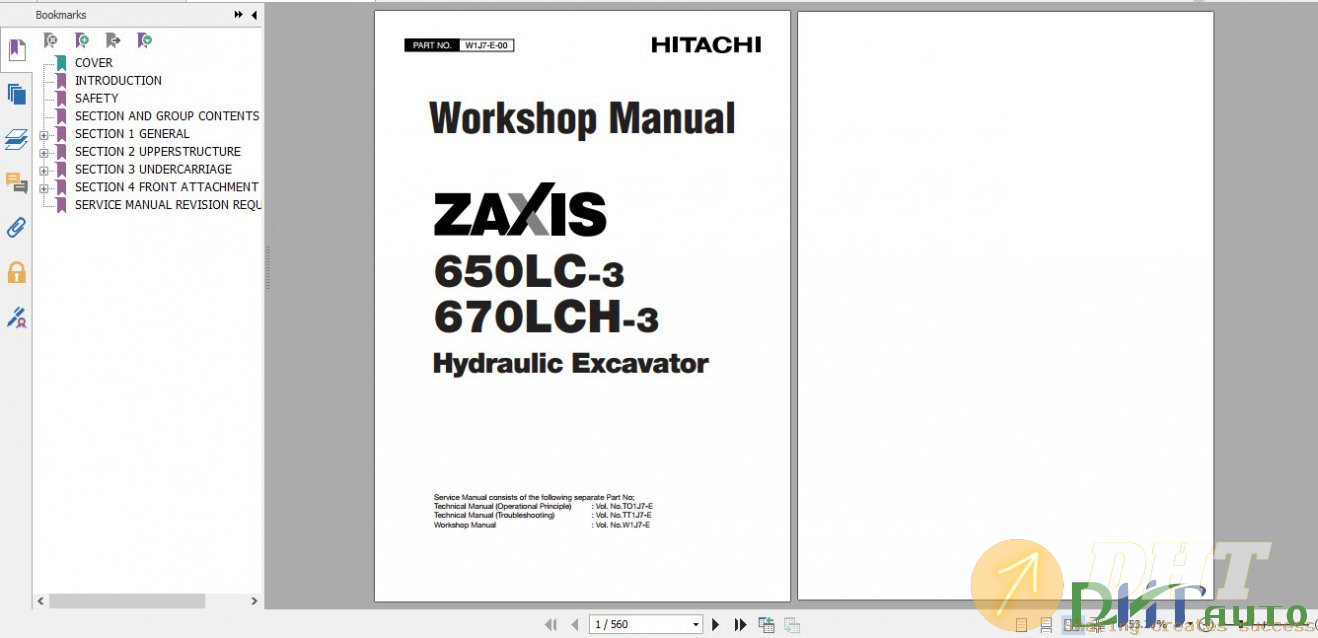Viewport: 1318px width, 638px height.
Task: Click the 670LCH-3 model text
Action: pos(546,317)
